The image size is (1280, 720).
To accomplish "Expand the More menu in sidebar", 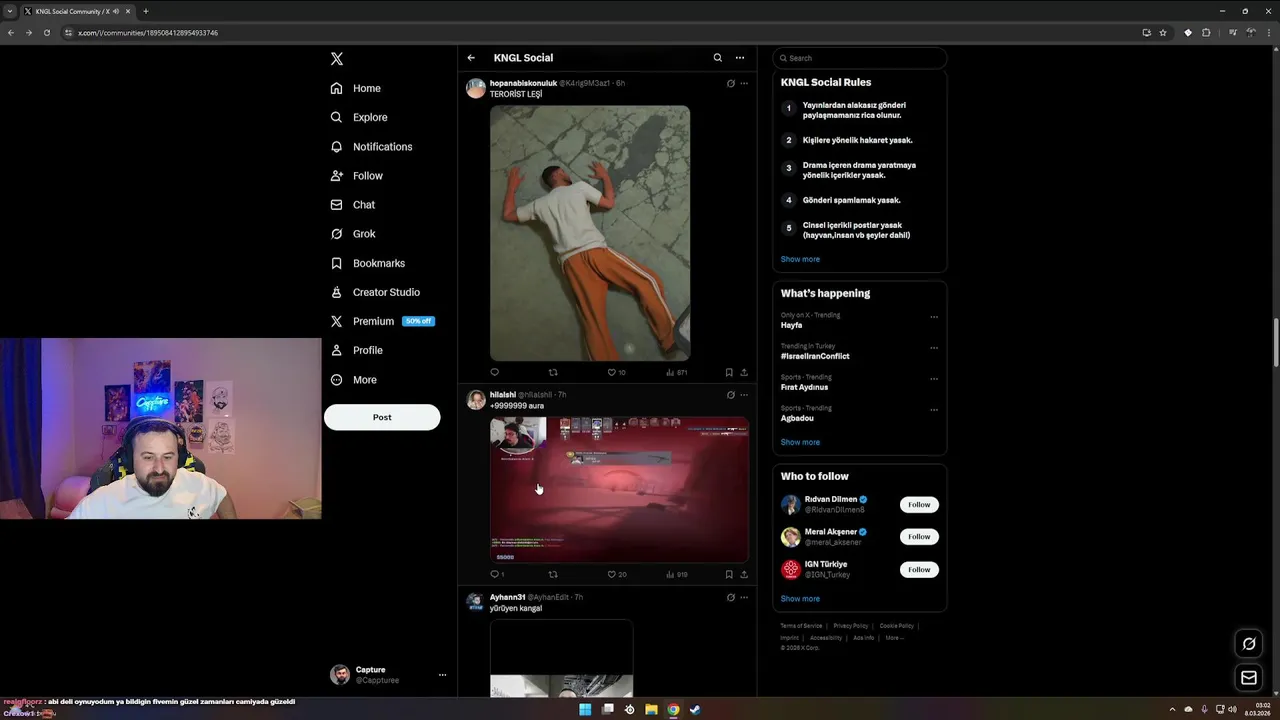I will tap(353, 379).
